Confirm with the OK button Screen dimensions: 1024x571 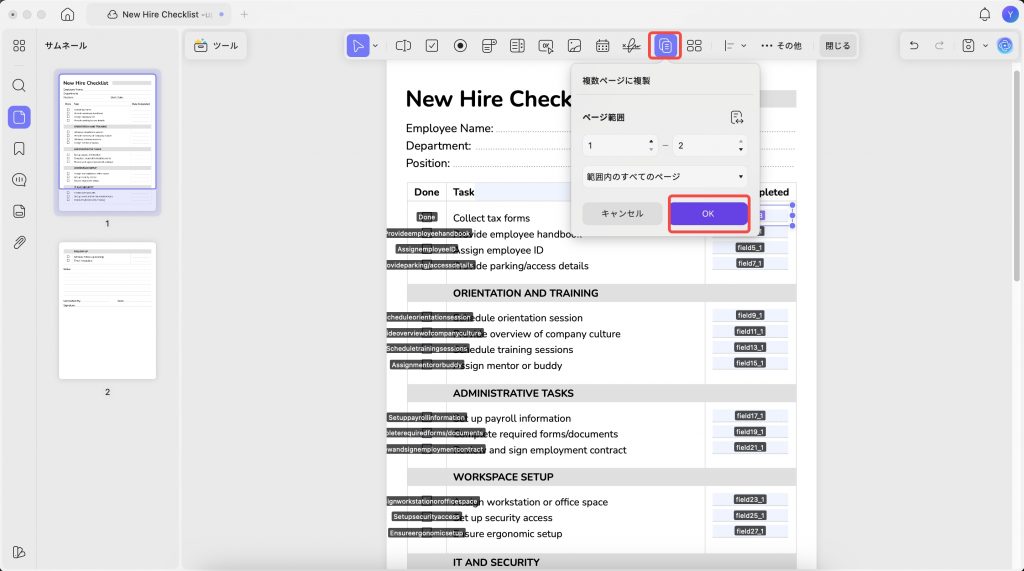tap(709, 214)
